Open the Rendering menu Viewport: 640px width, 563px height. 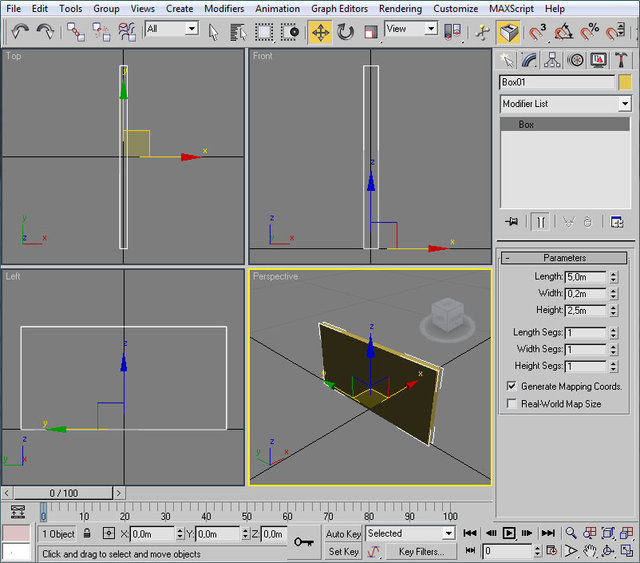coord(400,8)
